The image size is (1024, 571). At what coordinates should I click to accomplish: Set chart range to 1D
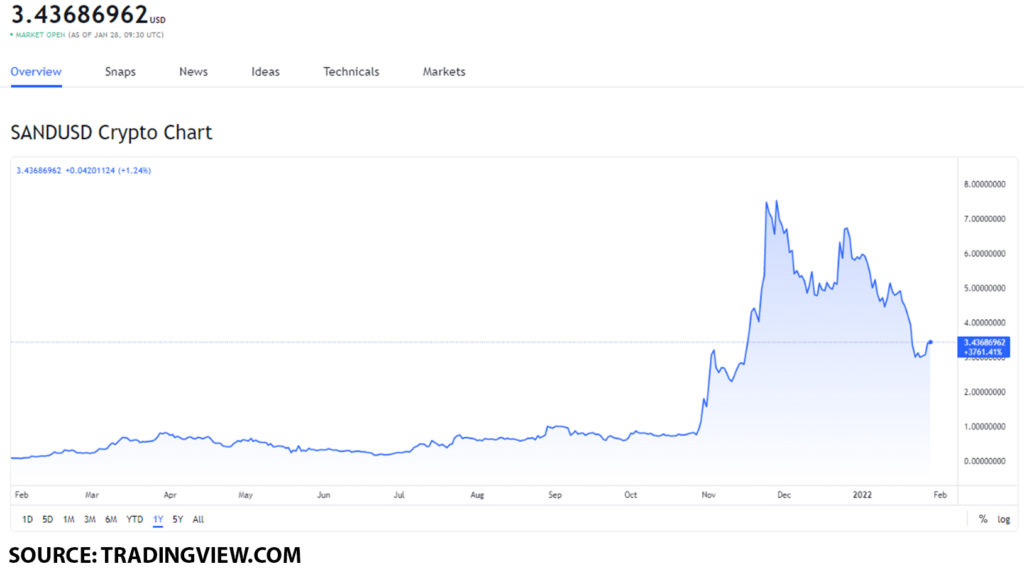[27, 519]
